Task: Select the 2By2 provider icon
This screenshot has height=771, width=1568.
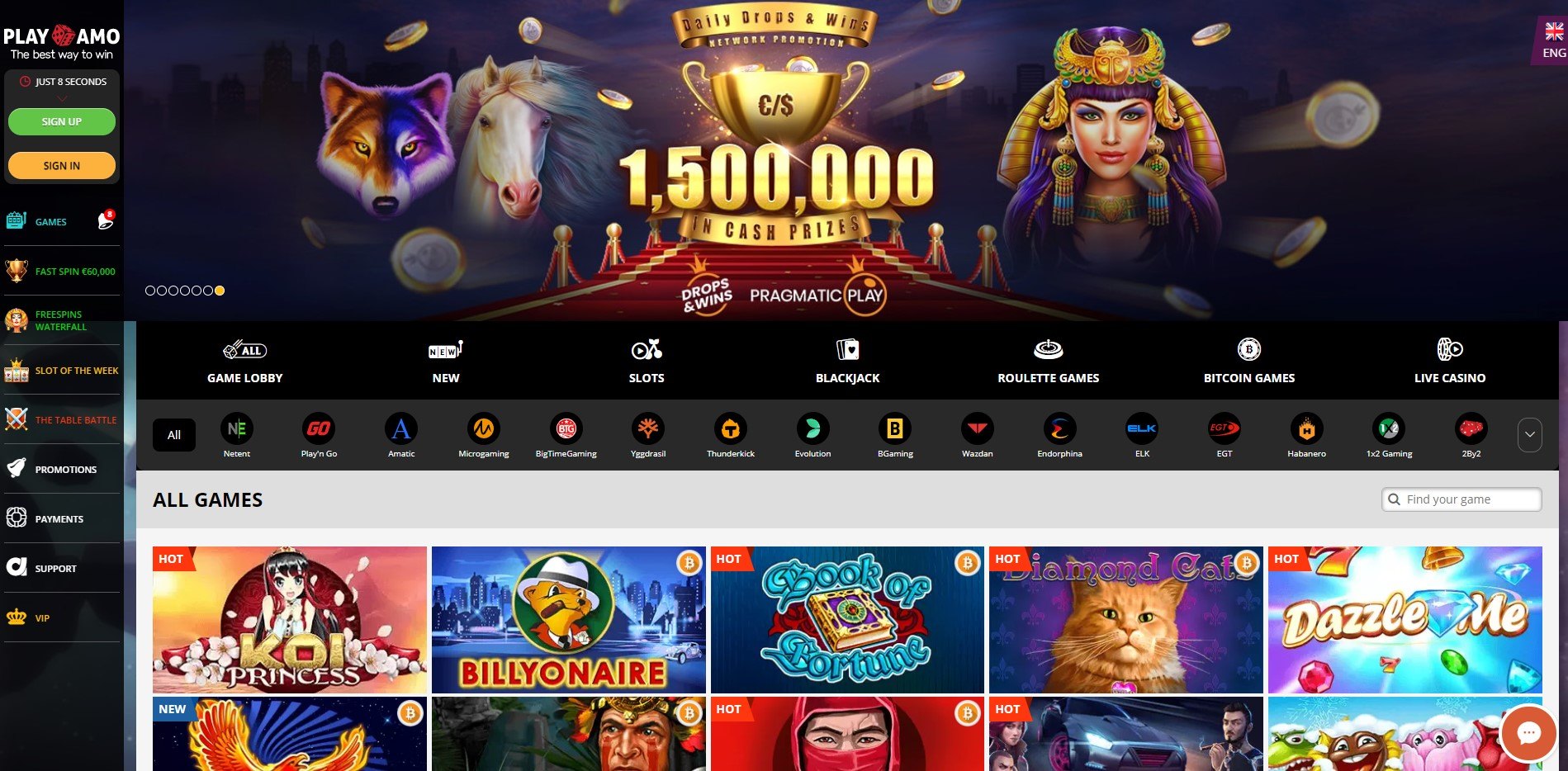Action: 1471,428
